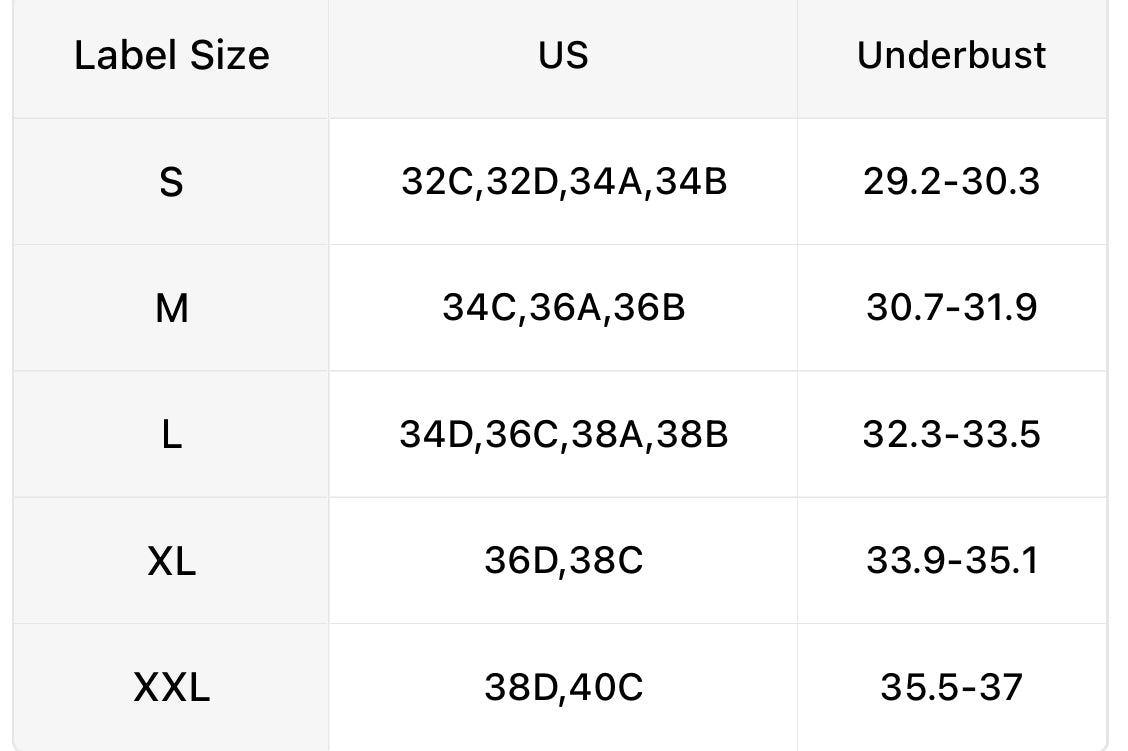Image resolution: width=1128 pixels, height=751 pixels.
Task: Pick the 30.7-31.9 underbust value
Action: point(951,308)
